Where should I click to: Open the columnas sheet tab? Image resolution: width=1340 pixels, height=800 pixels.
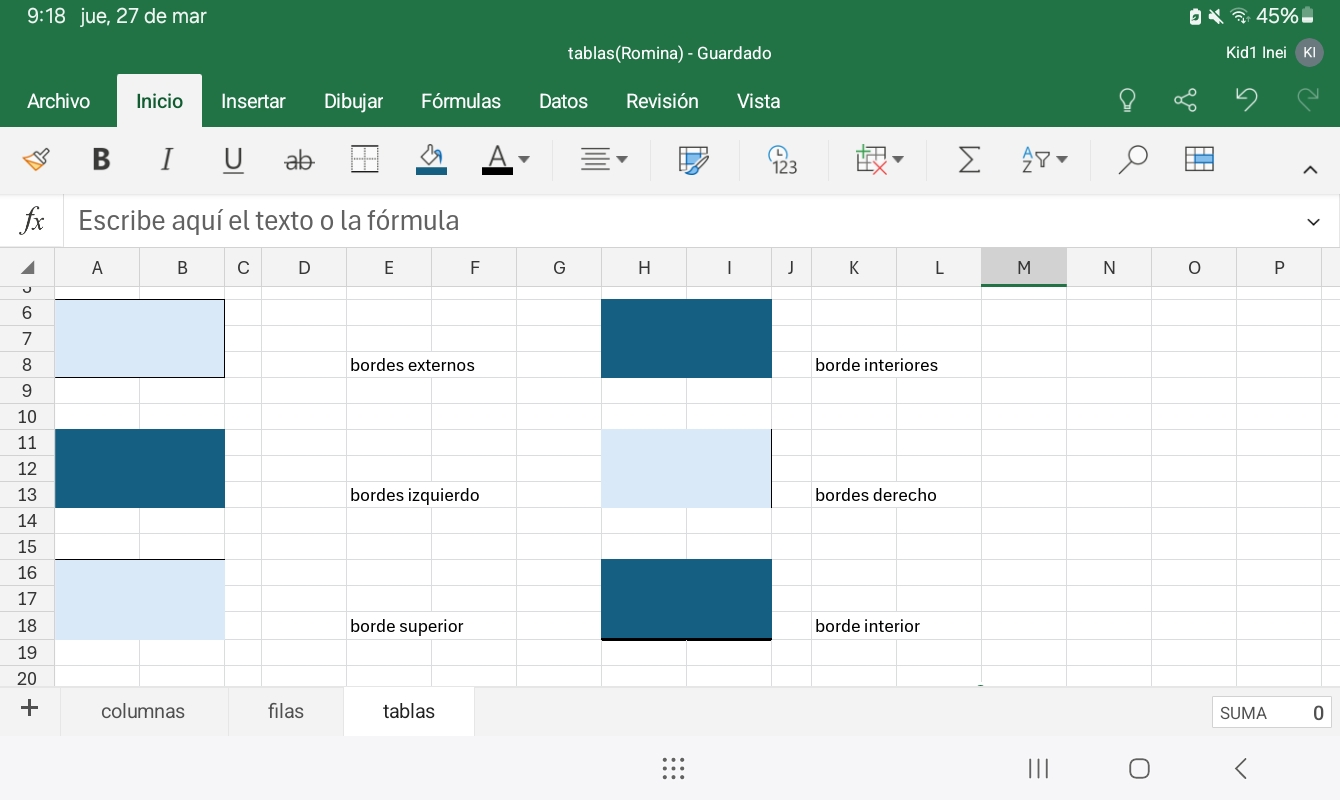[143, 712]
